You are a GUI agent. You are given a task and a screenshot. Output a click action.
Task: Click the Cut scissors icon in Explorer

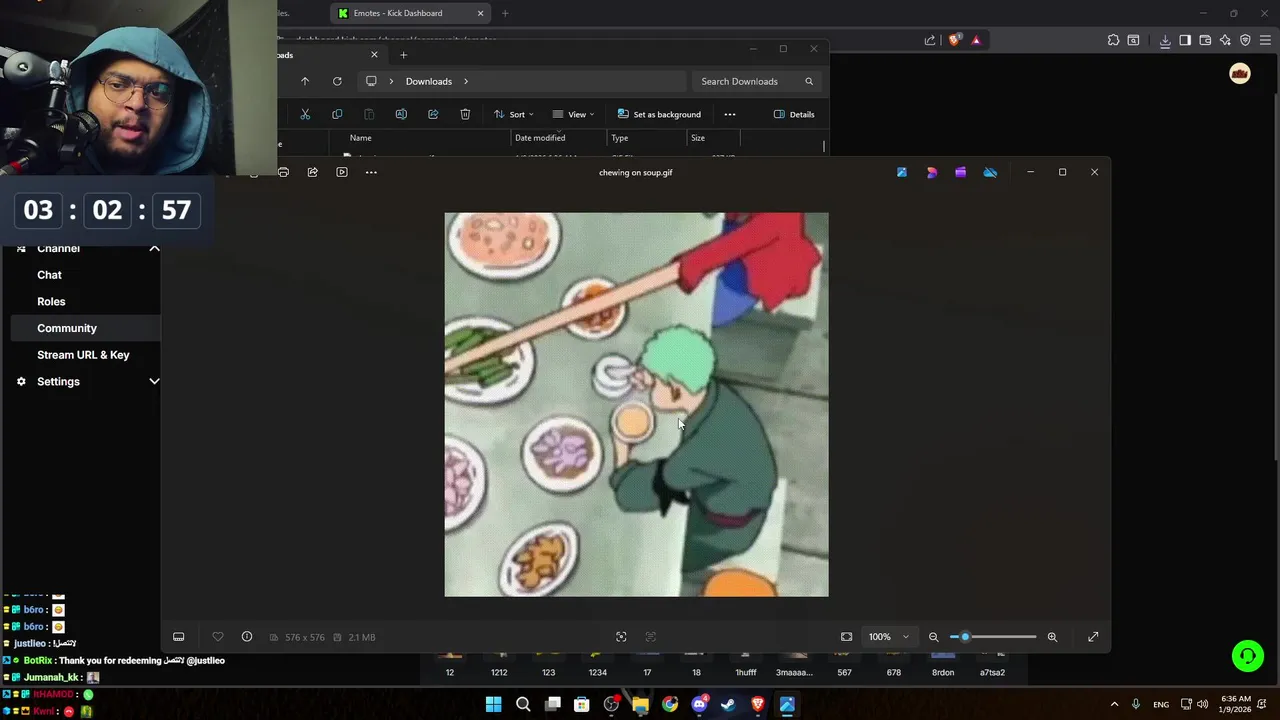click(x=305, y=114)
